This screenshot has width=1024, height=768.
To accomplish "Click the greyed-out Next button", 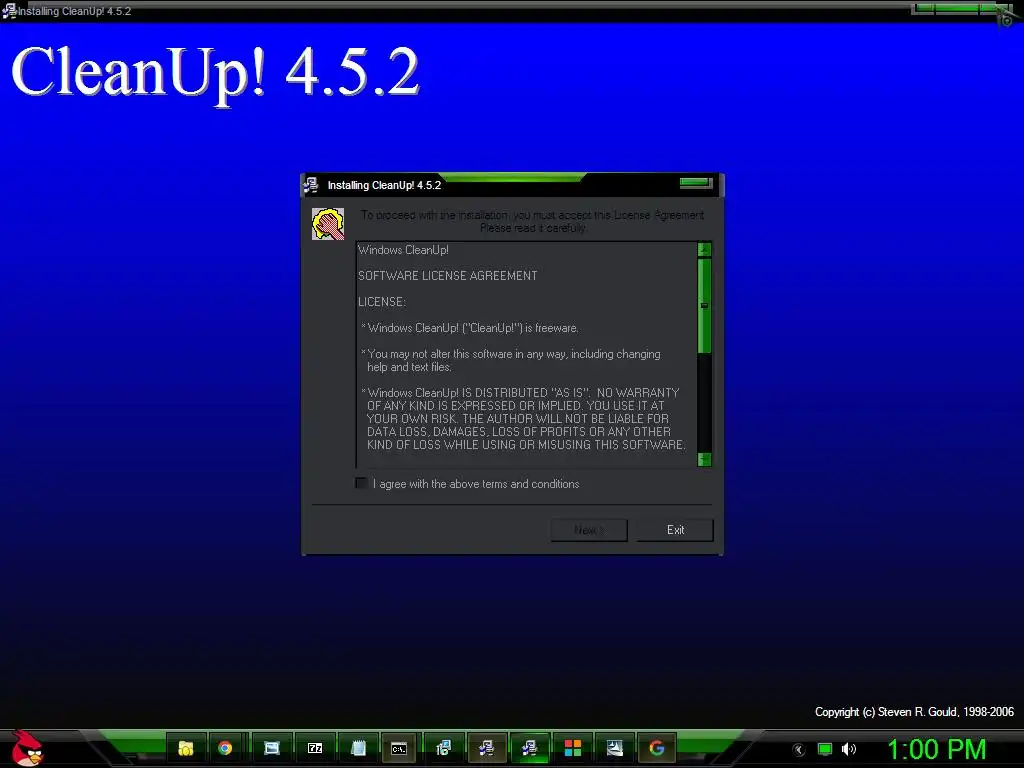I will [x=588, y=530].
